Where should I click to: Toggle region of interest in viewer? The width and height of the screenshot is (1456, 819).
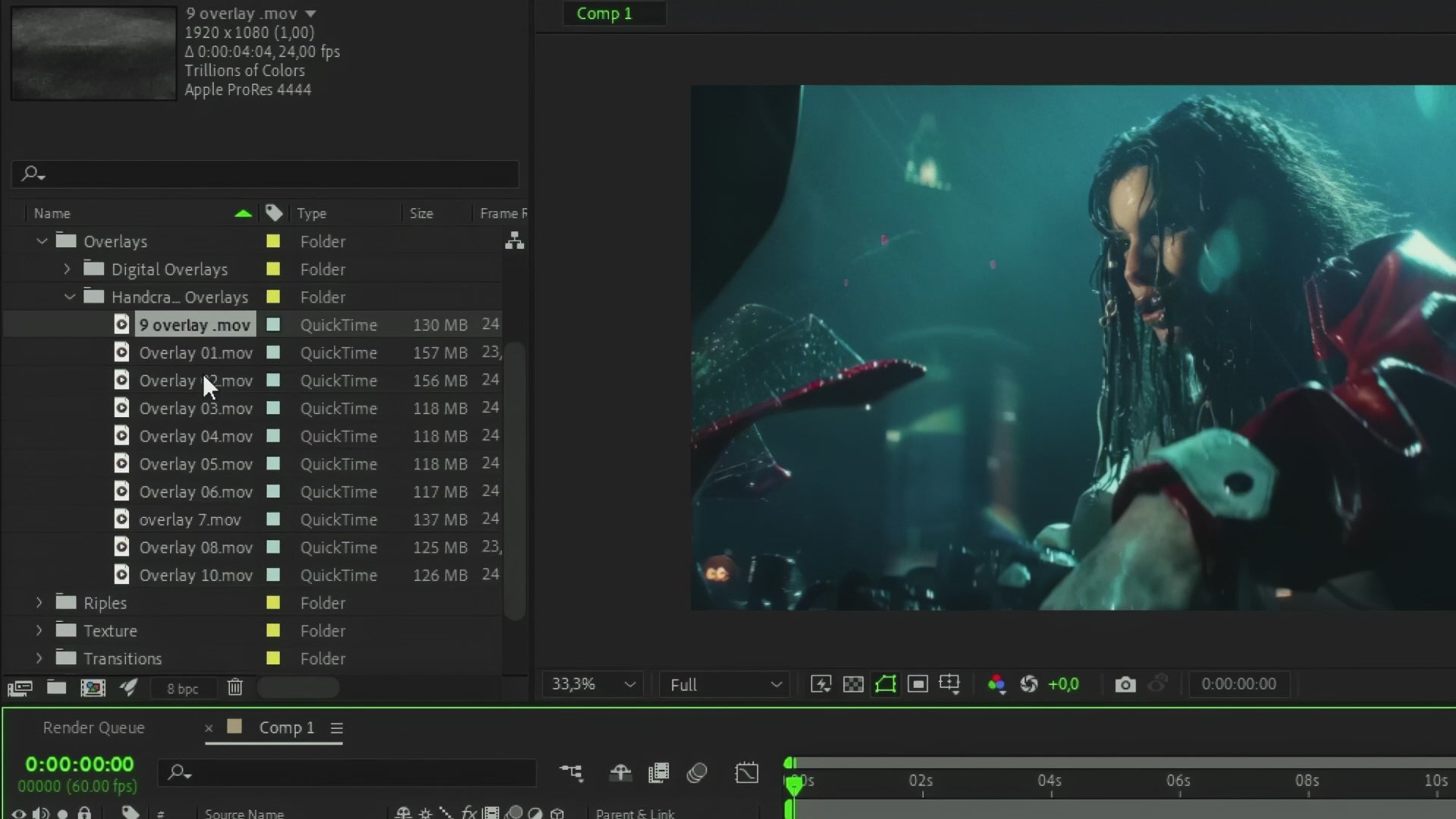(x=918, y=684)
